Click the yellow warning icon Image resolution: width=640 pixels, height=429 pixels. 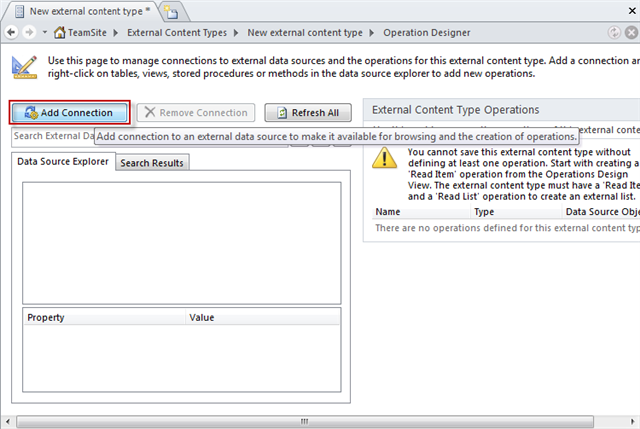384,158
